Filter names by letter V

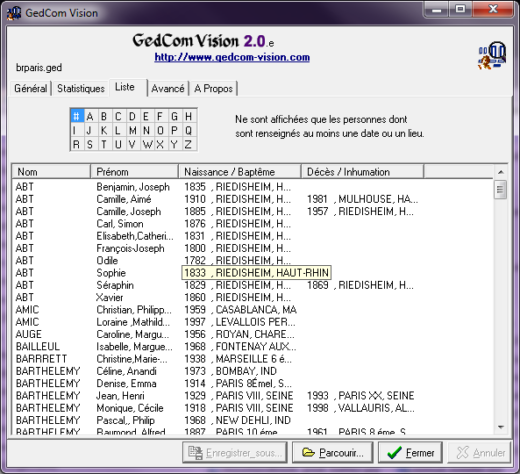tap(132, 144)
